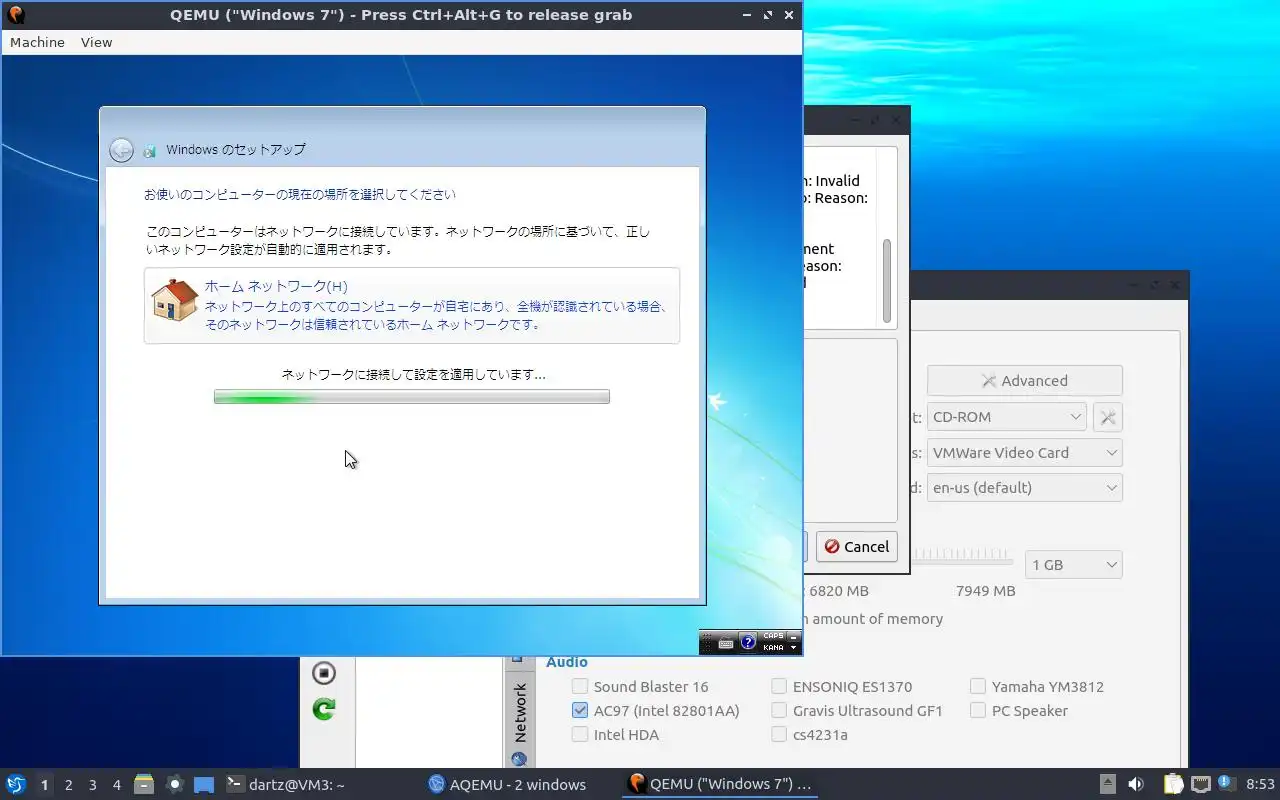Switch to workspace 2
This screenshot has width=1280, height=800.
68,785
